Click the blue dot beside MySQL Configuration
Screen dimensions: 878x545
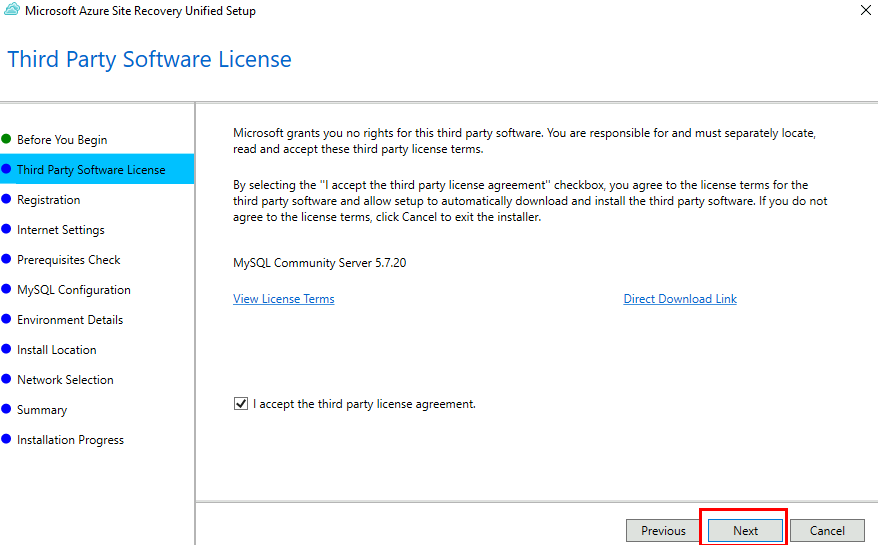point(6,288)
